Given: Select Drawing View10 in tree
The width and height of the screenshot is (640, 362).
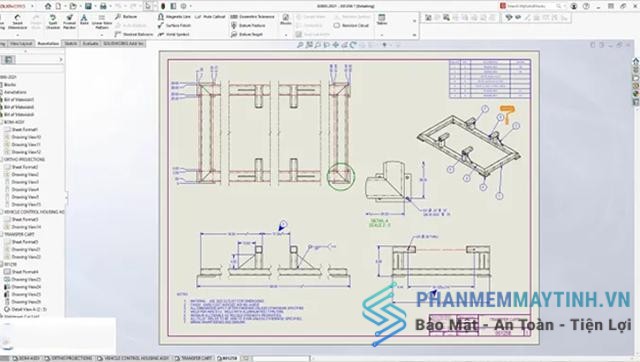Looking at the screenshot, I should 26,137.
